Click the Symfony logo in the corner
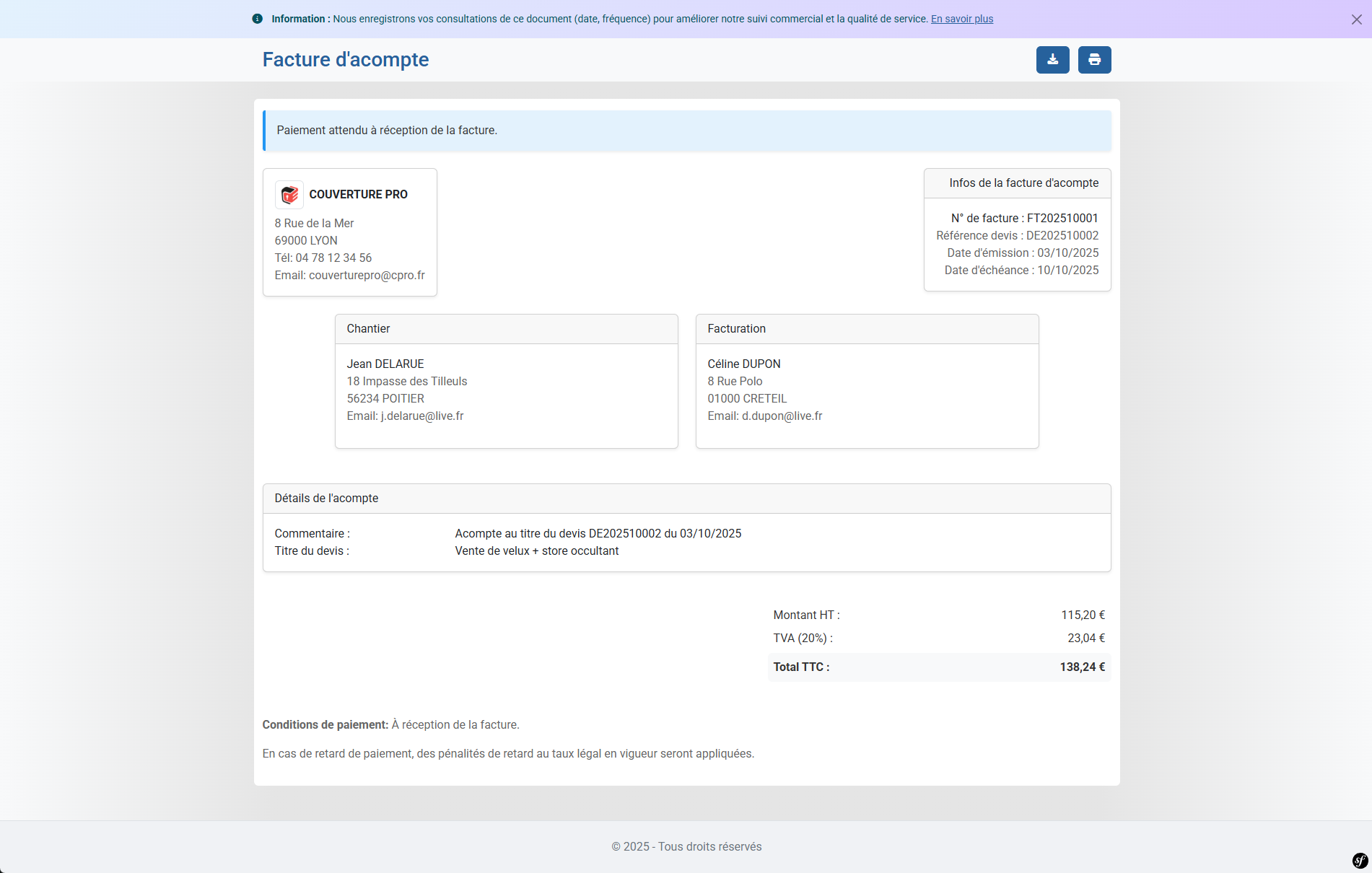 pyautogui.click(x=1360, y=860)
